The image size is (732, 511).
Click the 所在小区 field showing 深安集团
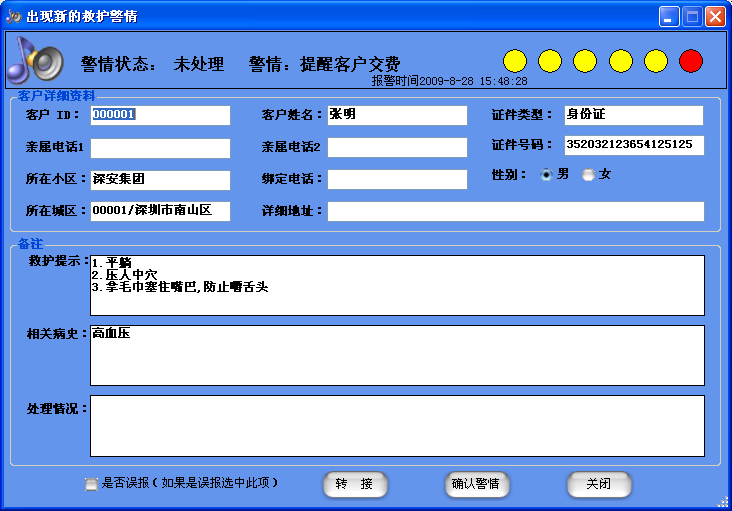point(160,180)
